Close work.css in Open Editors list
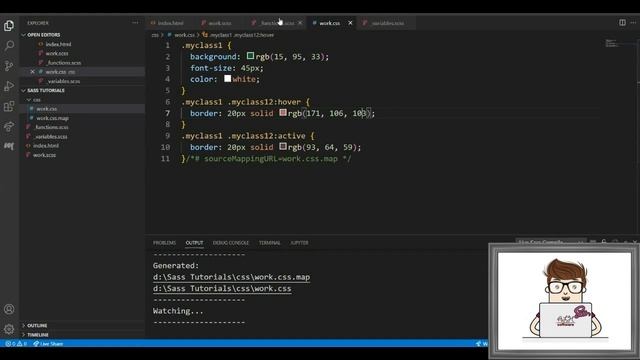 (x=33, y=72)
